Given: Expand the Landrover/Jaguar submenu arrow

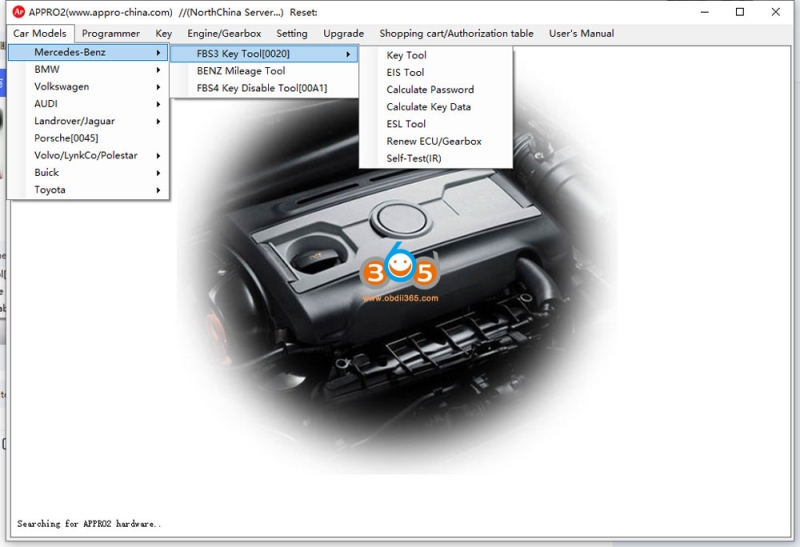Looking at the screenshot, I should click(159, 121).
